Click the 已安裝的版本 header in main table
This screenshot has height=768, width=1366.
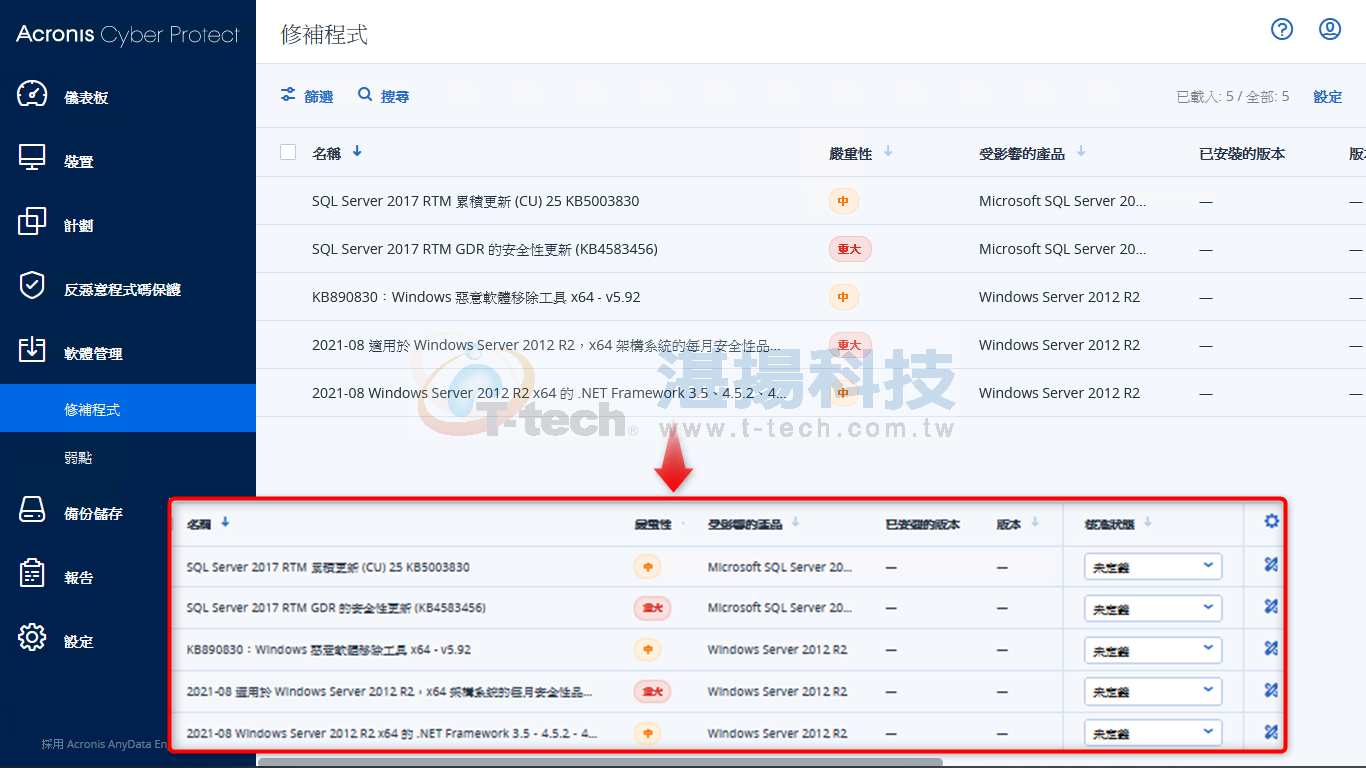coord(1242,153)
